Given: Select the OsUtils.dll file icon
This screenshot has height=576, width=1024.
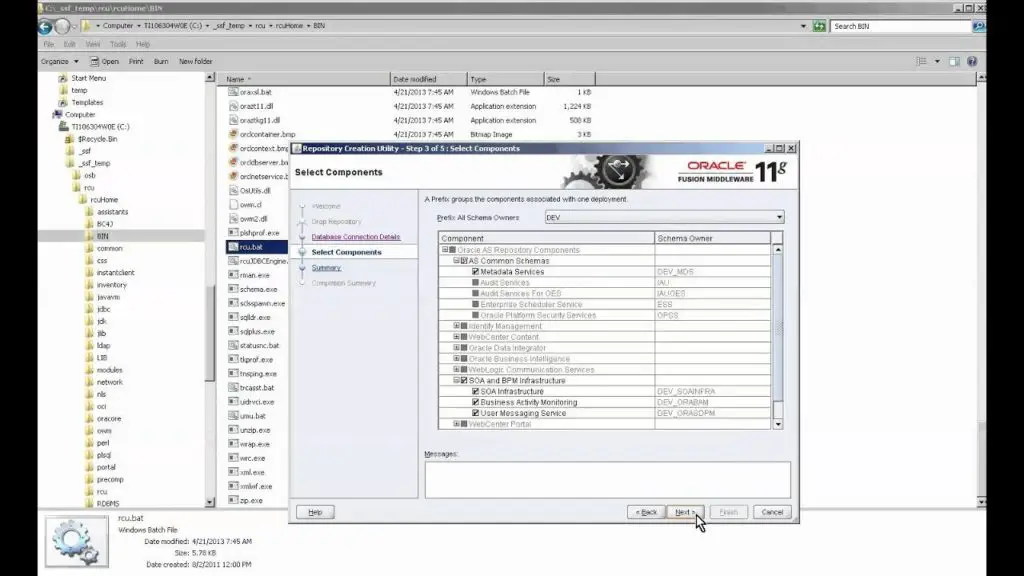Looking at the screenshot, I should [233, 191].
